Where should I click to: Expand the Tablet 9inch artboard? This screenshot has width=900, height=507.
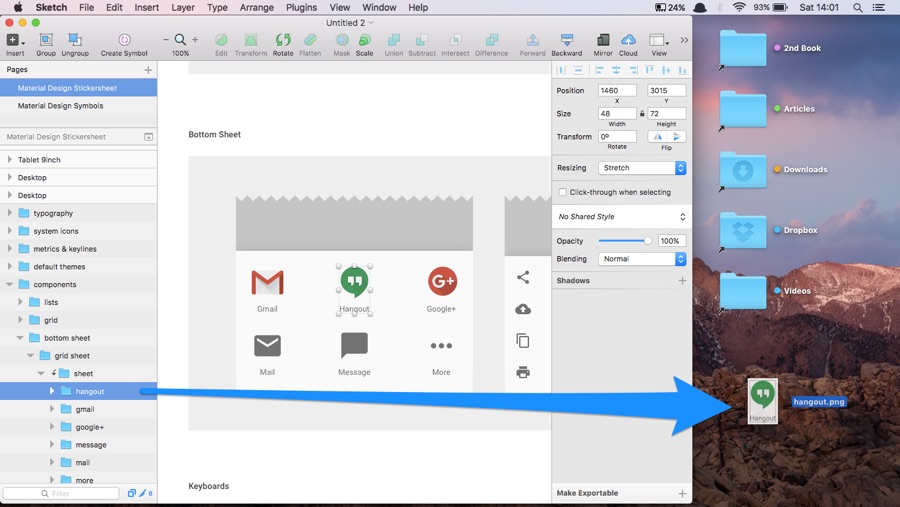[10, 160]
